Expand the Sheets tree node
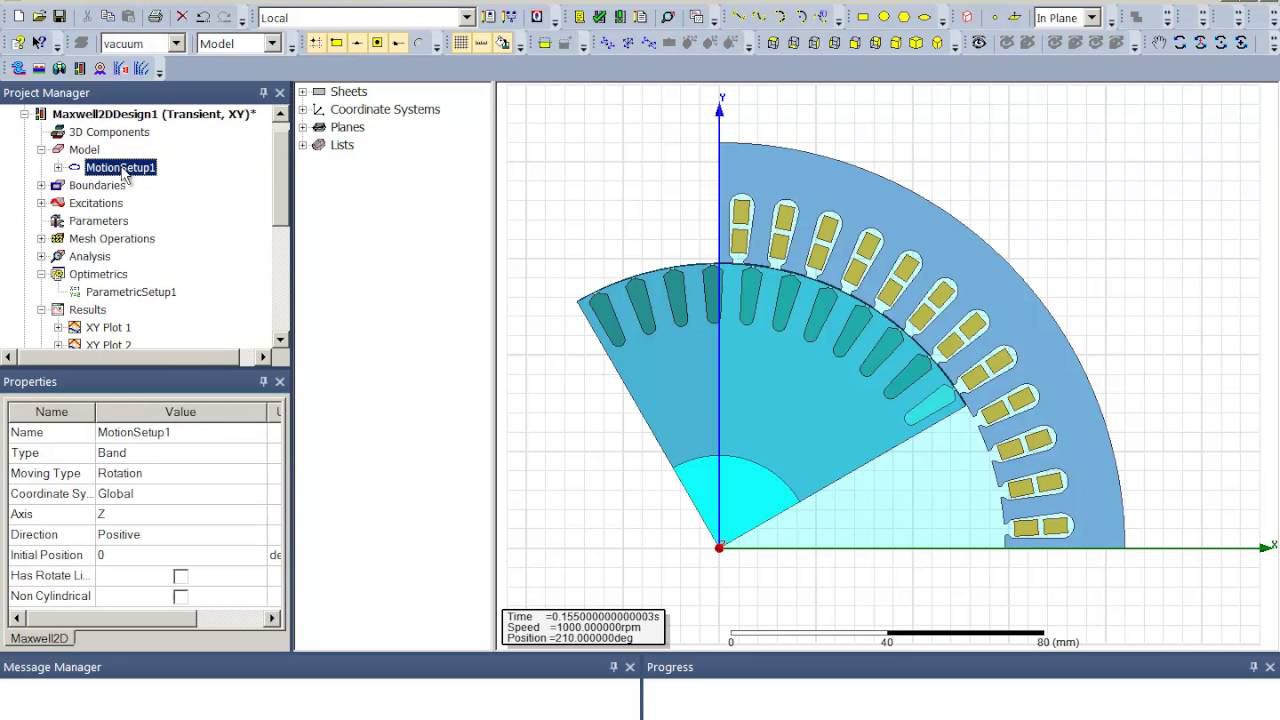The width and height of the screenshot is (1280, 720). [303, 92]
